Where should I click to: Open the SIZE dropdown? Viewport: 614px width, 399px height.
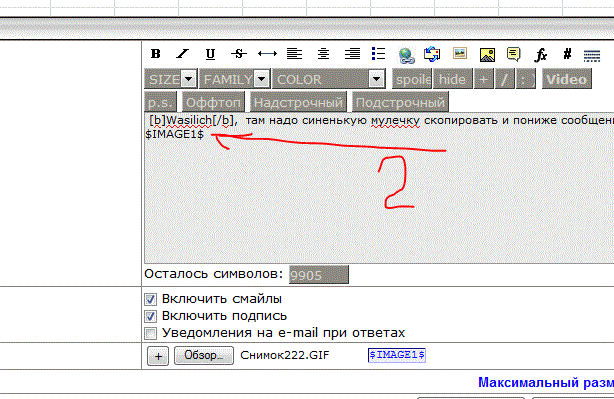tap(170, 79)
